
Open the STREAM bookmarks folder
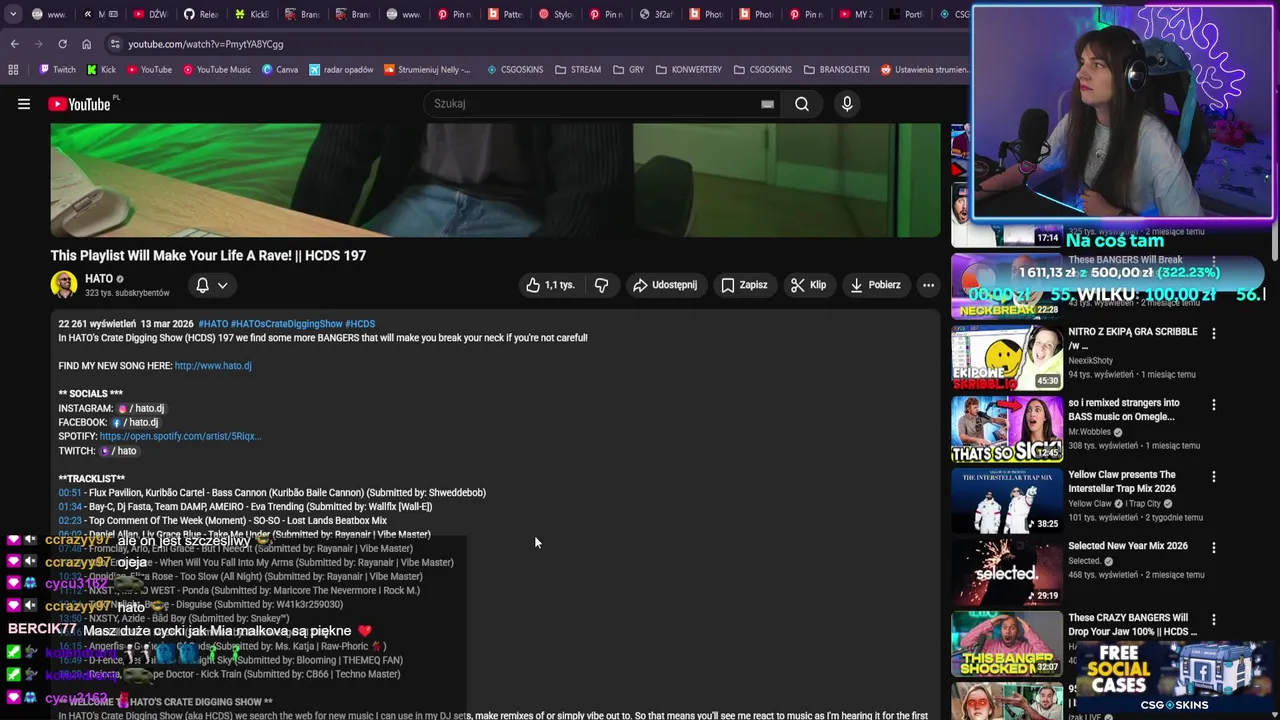tap(578, 70)
